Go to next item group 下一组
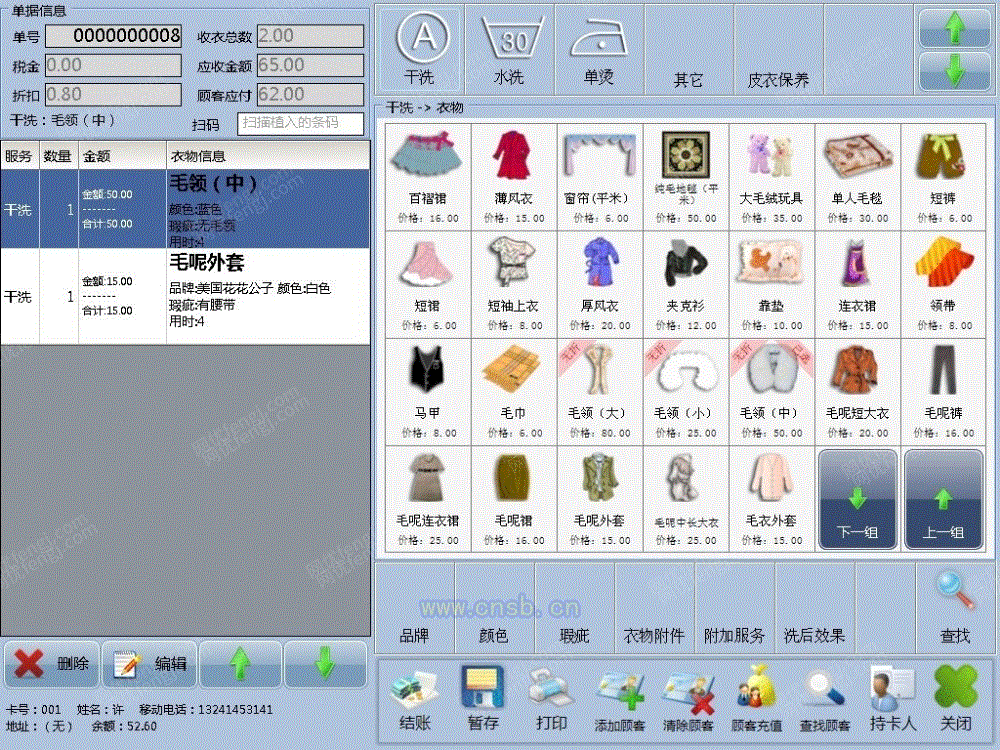 pos(858,499)
